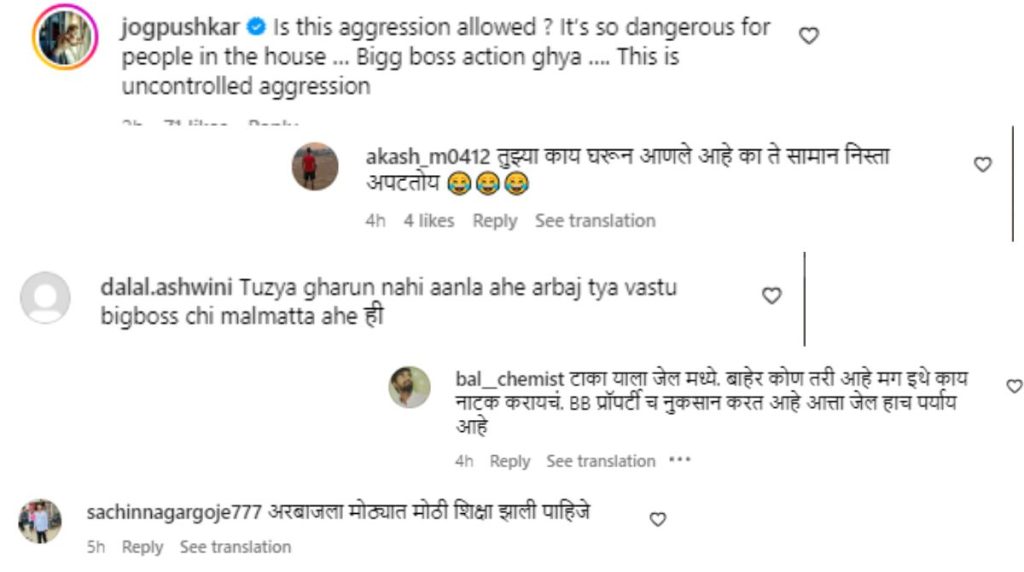Like dalal.ashwini's comment heart icon
Viewport: 1024px width, 572px height.
[x=772, y=296]
